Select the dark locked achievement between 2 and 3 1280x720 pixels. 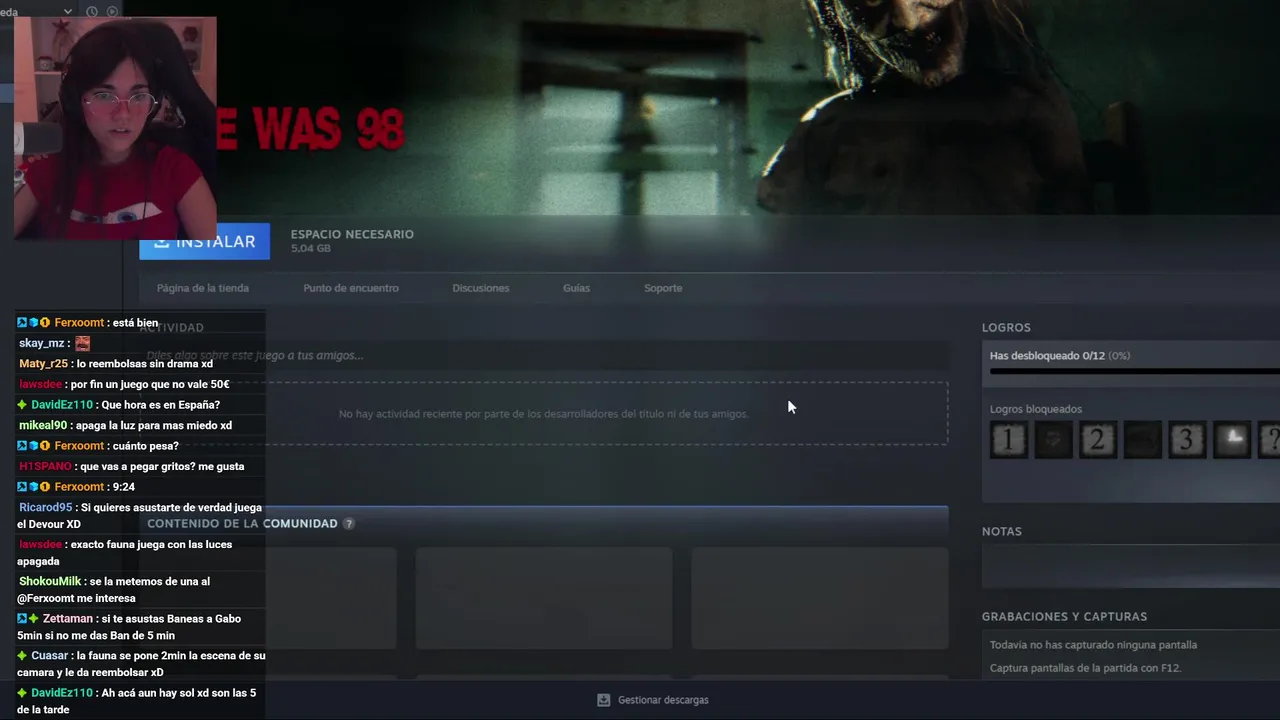(x=1142, y=440)
